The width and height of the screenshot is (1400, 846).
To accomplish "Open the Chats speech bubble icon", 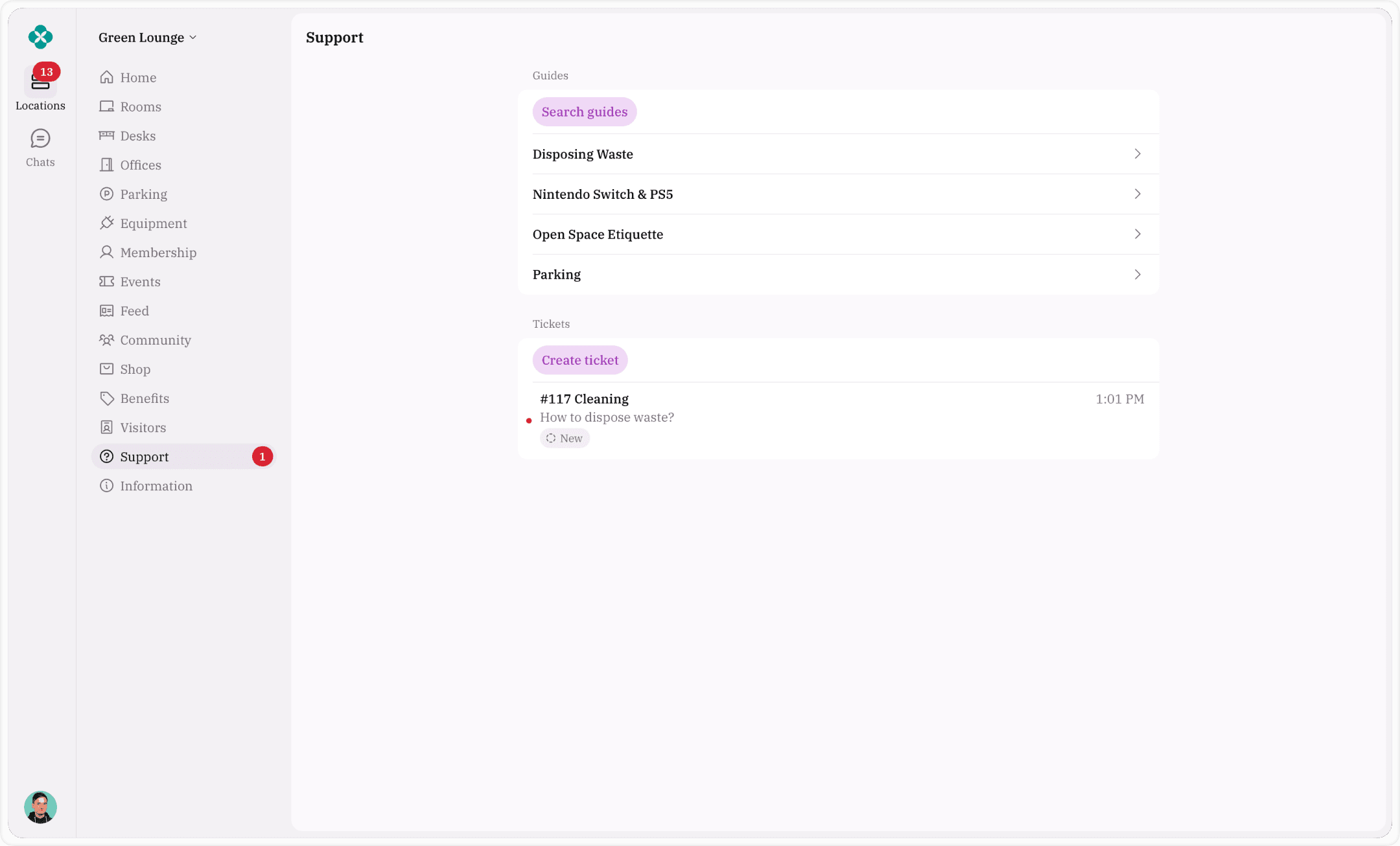I will (x=40, y=139).
